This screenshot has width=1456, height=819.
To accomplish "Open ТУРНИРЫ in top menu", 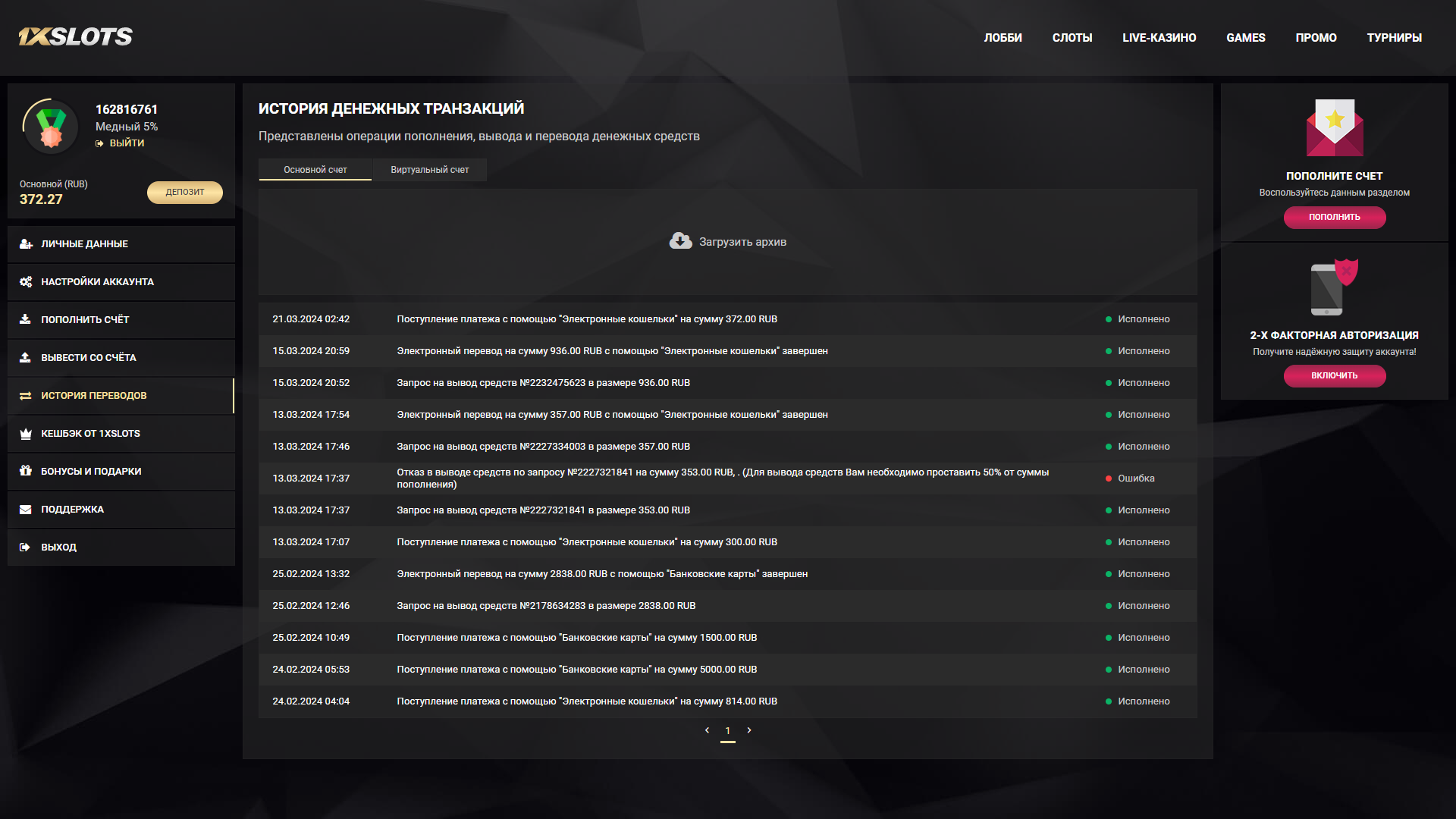I will (1394, 38).
